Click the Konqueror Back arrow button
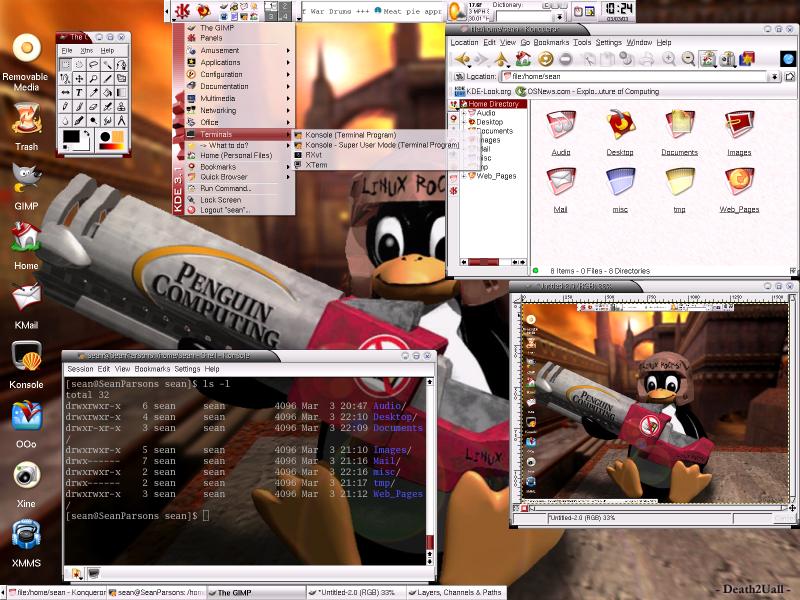Image resolution: width=800 pixels, height=600 pixels. point(463,59)
